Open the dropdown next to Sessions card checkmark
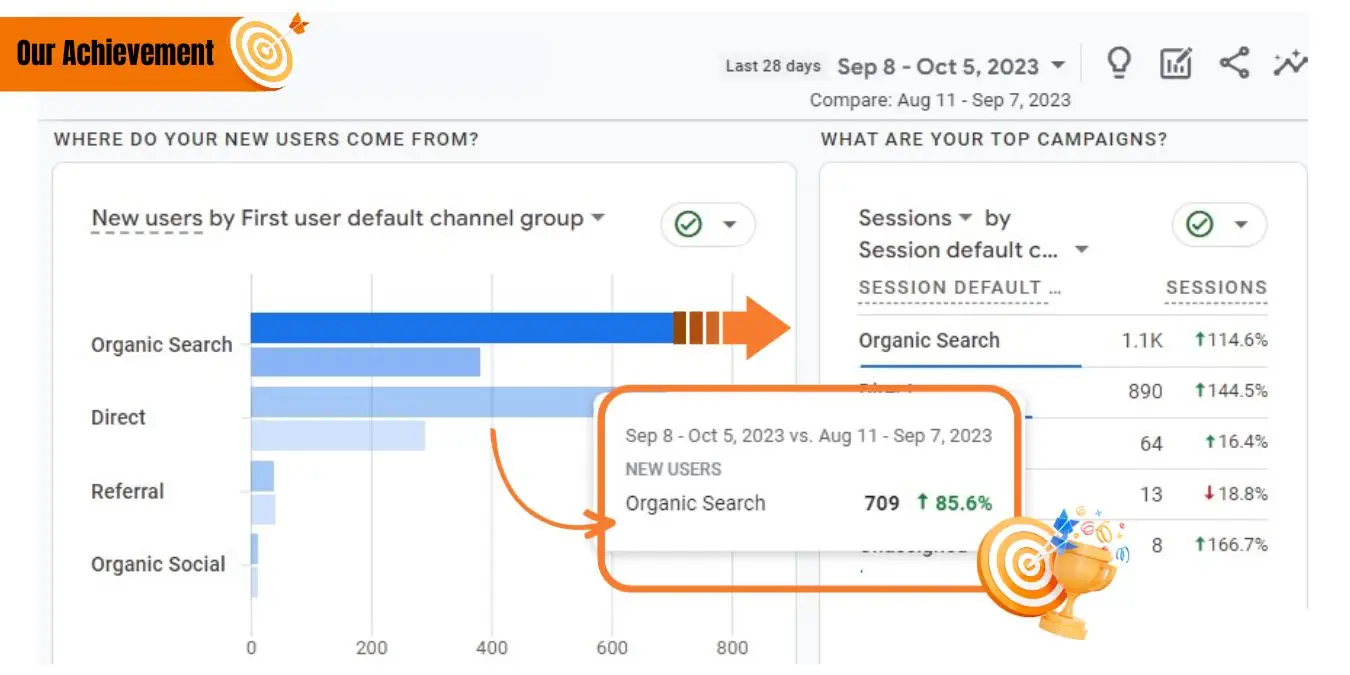This screenshot has height=675, width=1350. [x=1239, y=225]
